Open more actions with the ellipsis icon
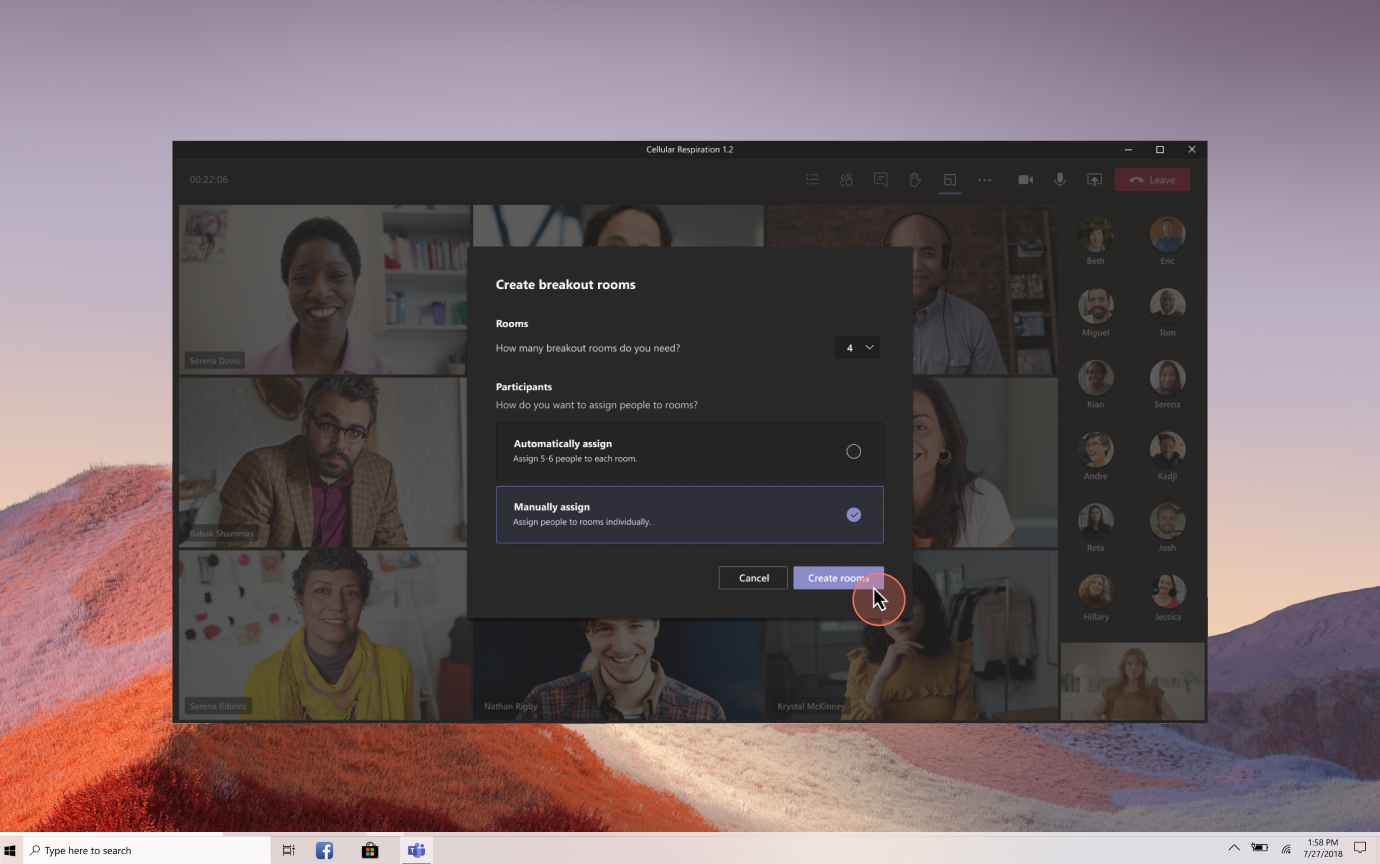Image resolution: width=1380 pixels, height=864 pixels. pyautogui.click(x=984, y=179)
